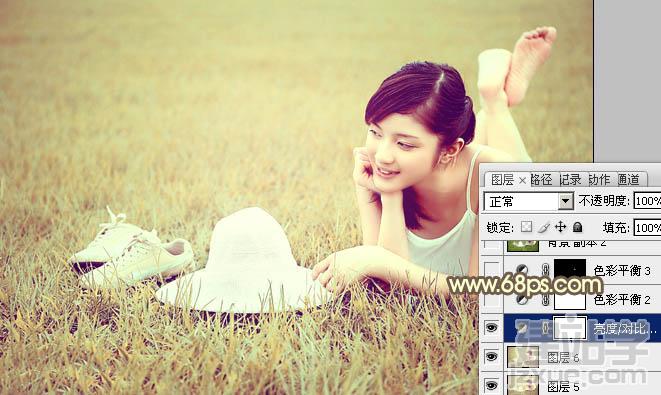Close the 图层 panel tab

tap(522, 180)
